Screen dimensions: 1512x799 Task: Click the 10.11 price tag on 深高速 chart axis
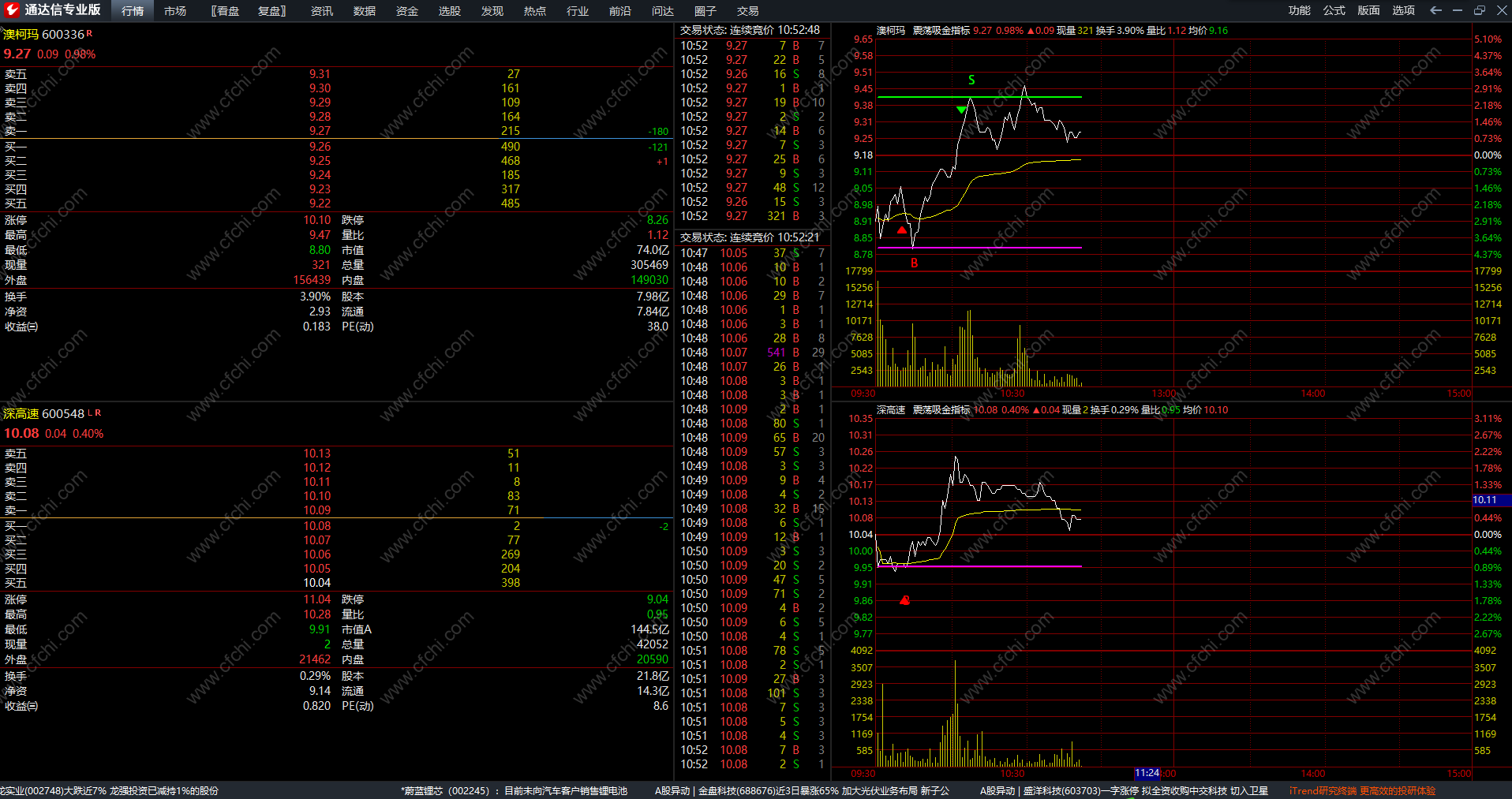click(x=1491, y=500)
